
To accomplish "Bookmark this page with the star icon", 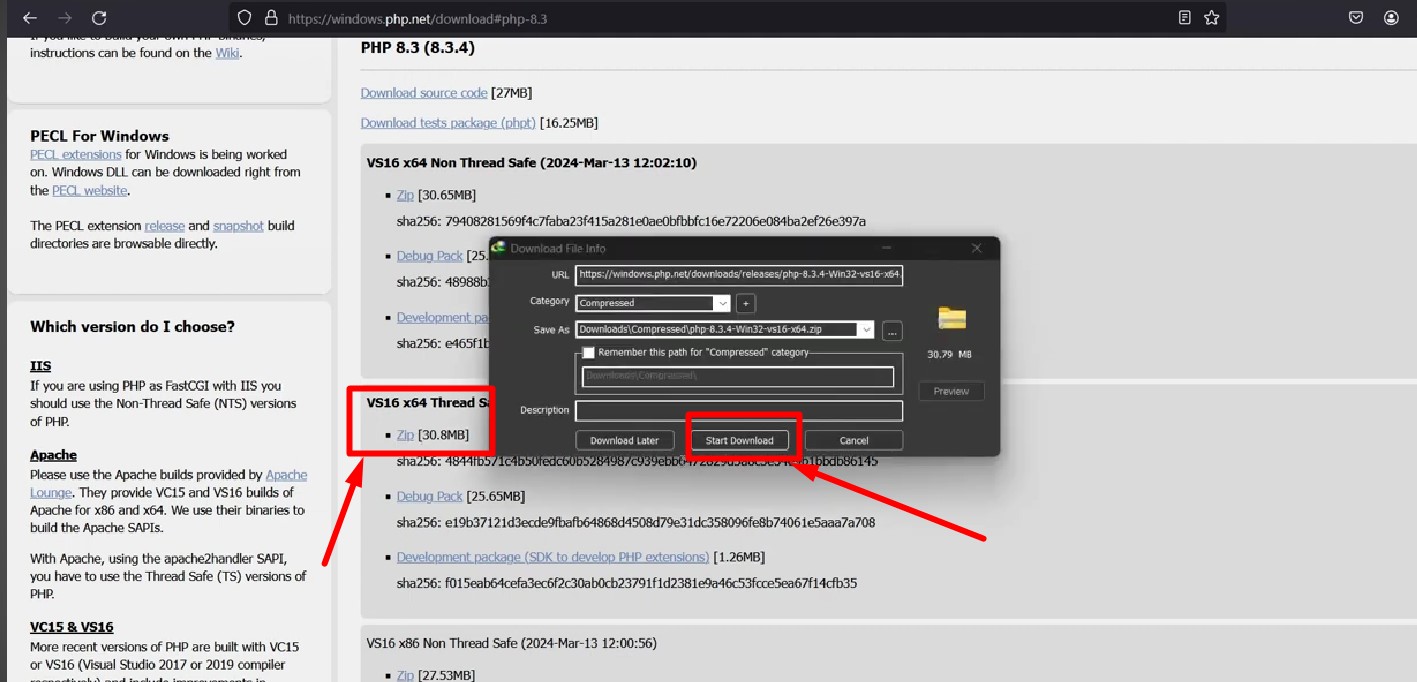I will 1211,18.
